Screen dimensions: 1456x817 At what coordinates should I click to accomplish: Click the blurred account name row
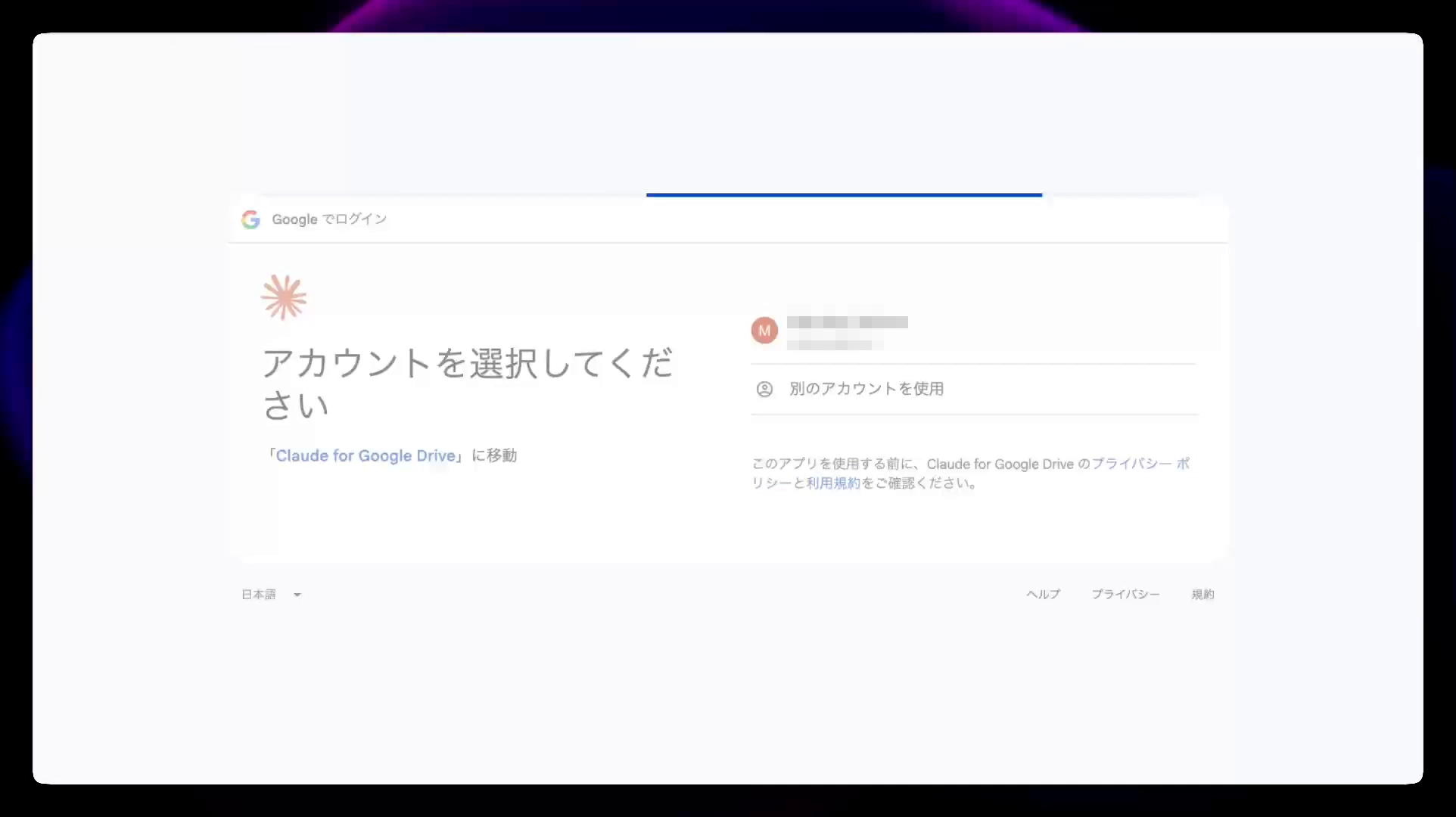848,322
